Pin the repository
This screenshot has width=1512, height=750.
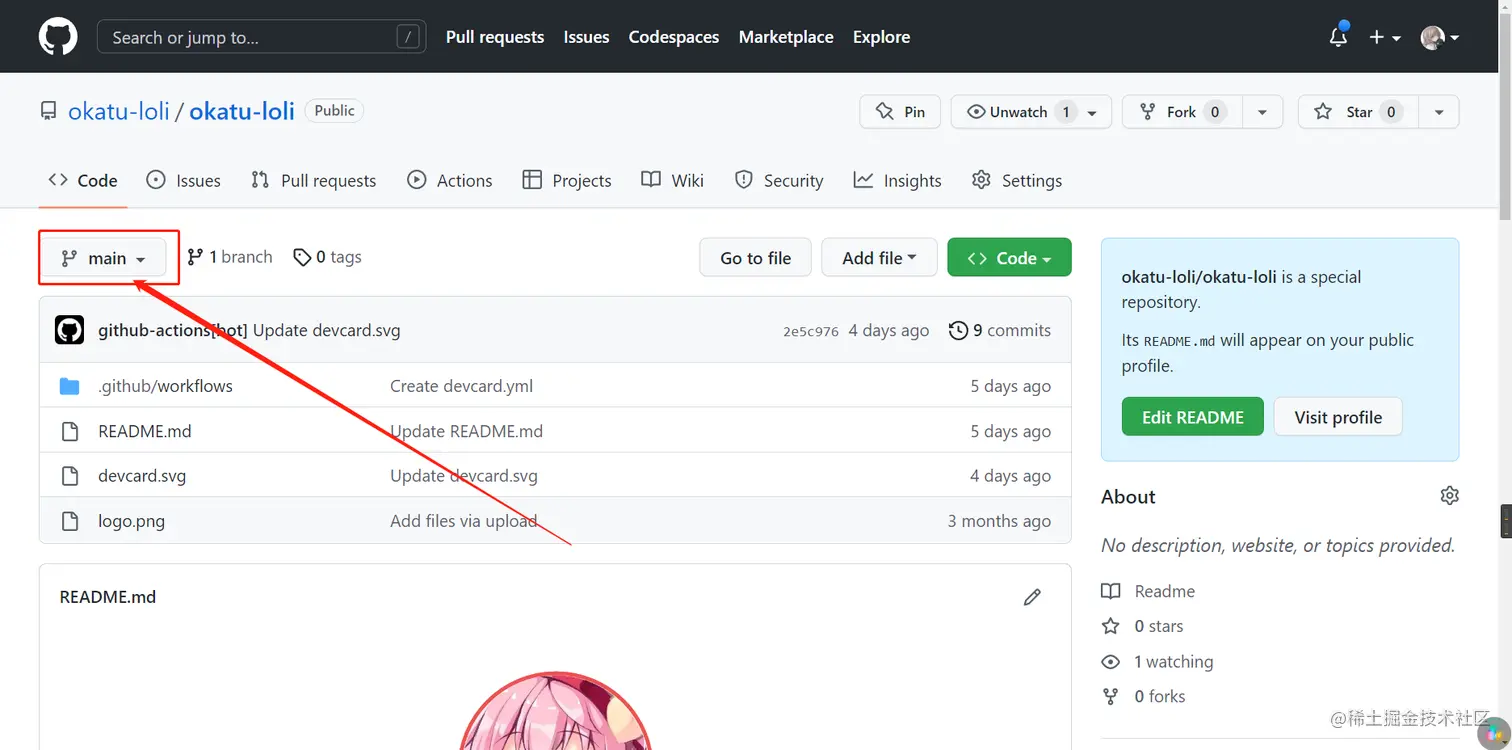point(900,112)
